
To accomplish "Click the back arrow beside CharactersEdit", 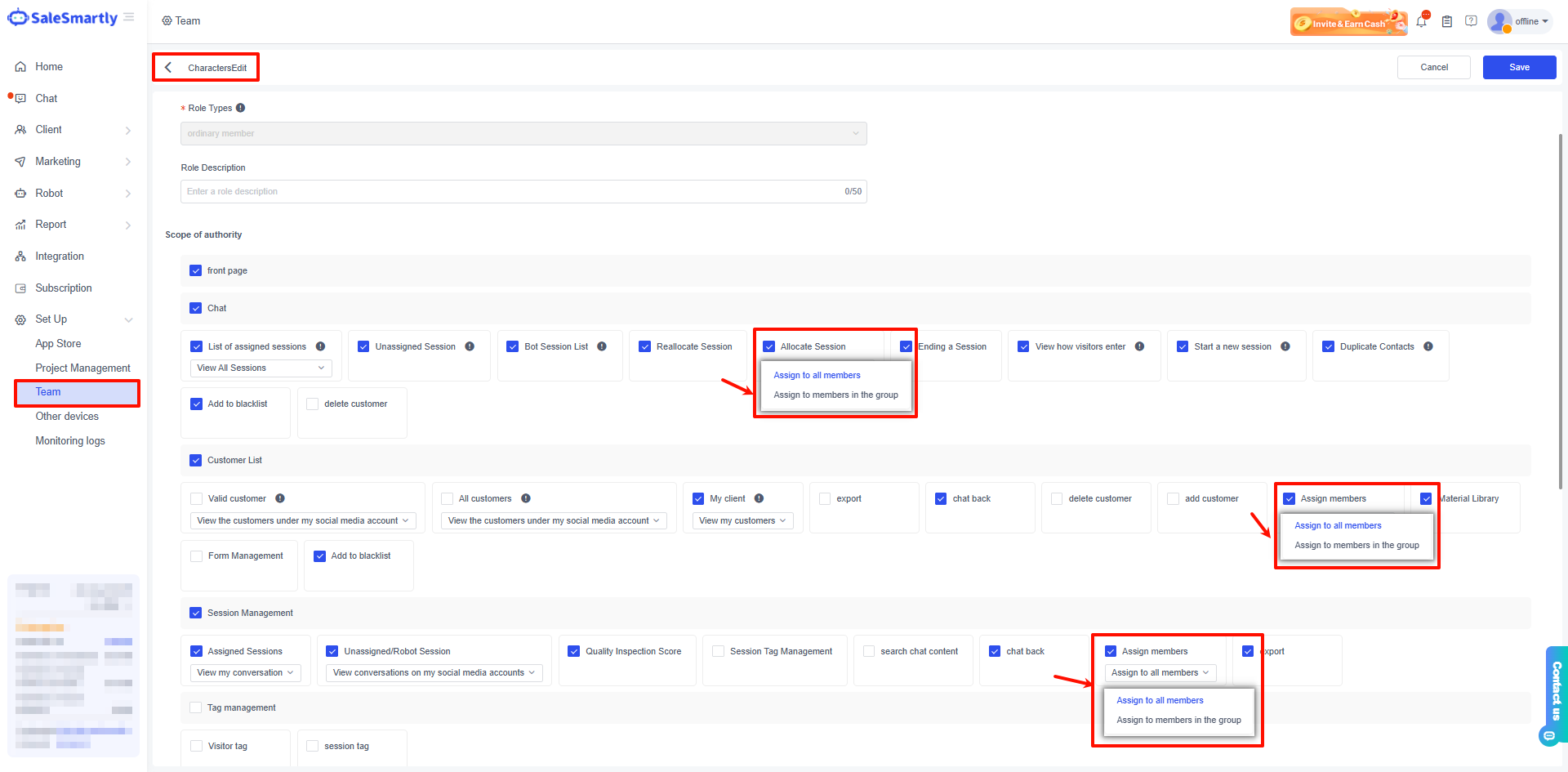I will (x=168, y=68).
